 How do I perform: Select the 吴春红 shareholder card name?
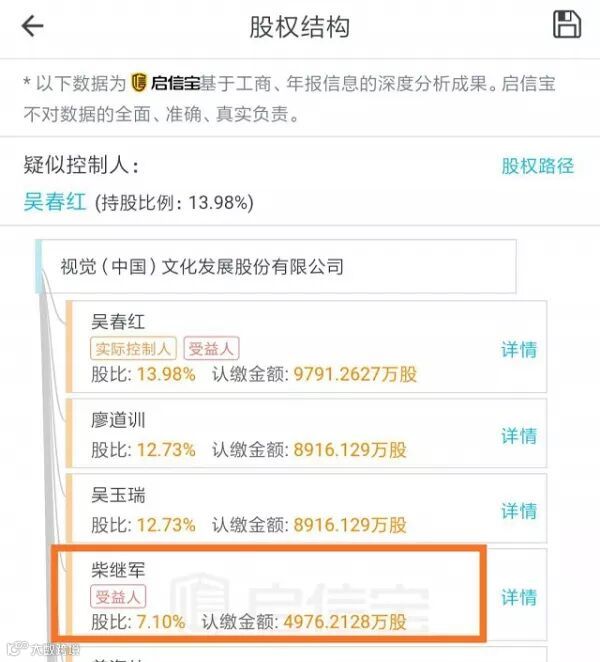[x=118, y=322]
